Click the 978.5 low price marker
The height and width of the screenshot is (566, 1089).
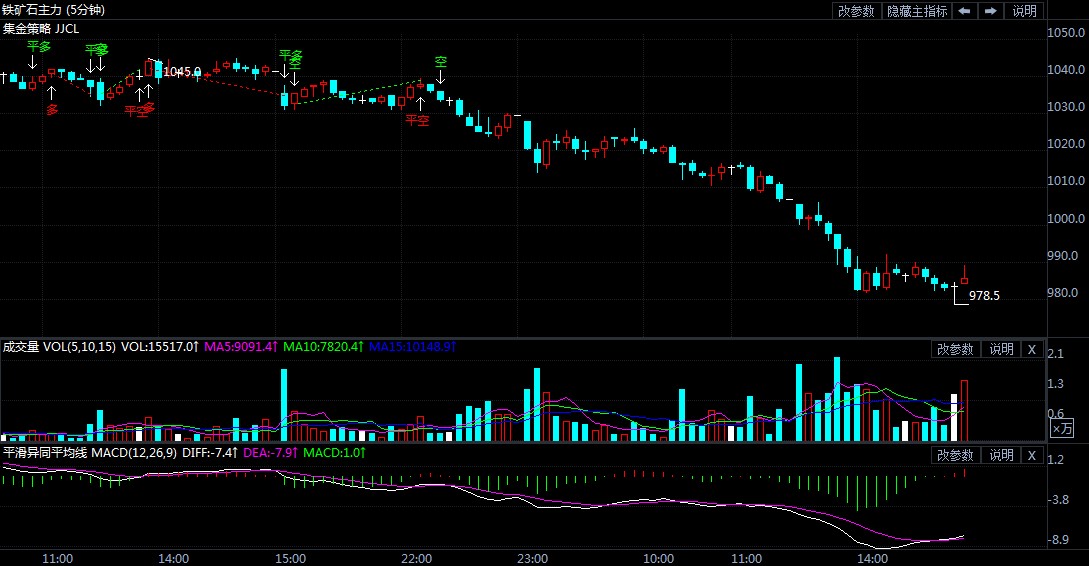pos(984,296)
